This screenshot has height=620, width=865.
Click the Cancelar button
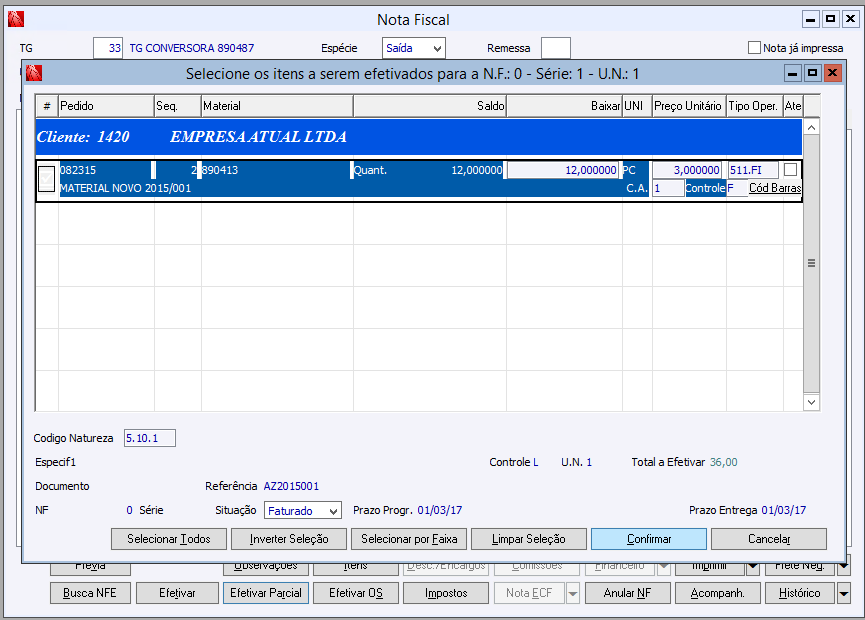click(x=769, y=539)
